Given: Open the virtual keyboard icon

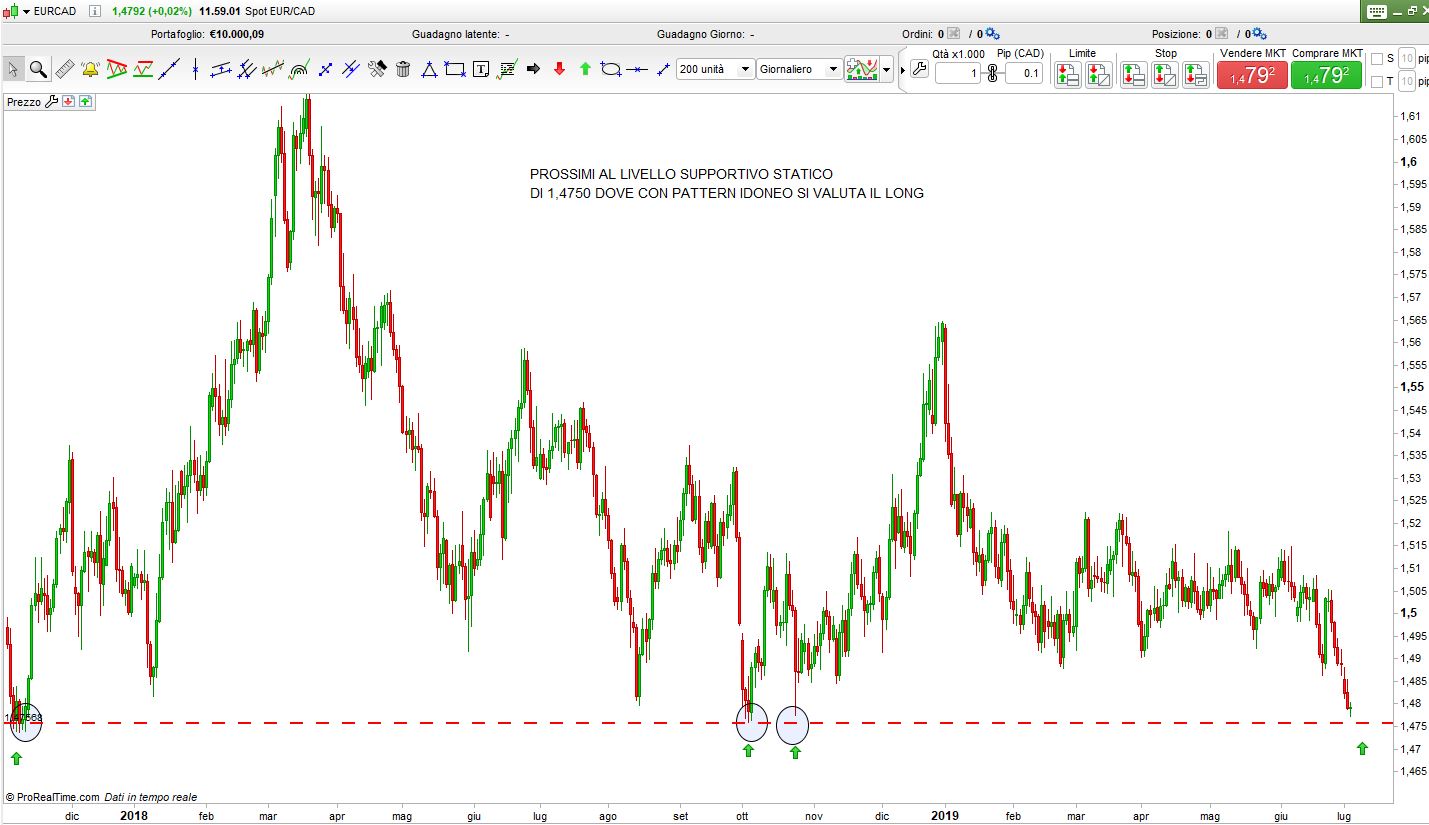Looking at the screenshot, I should click(x=1376, y=12).
